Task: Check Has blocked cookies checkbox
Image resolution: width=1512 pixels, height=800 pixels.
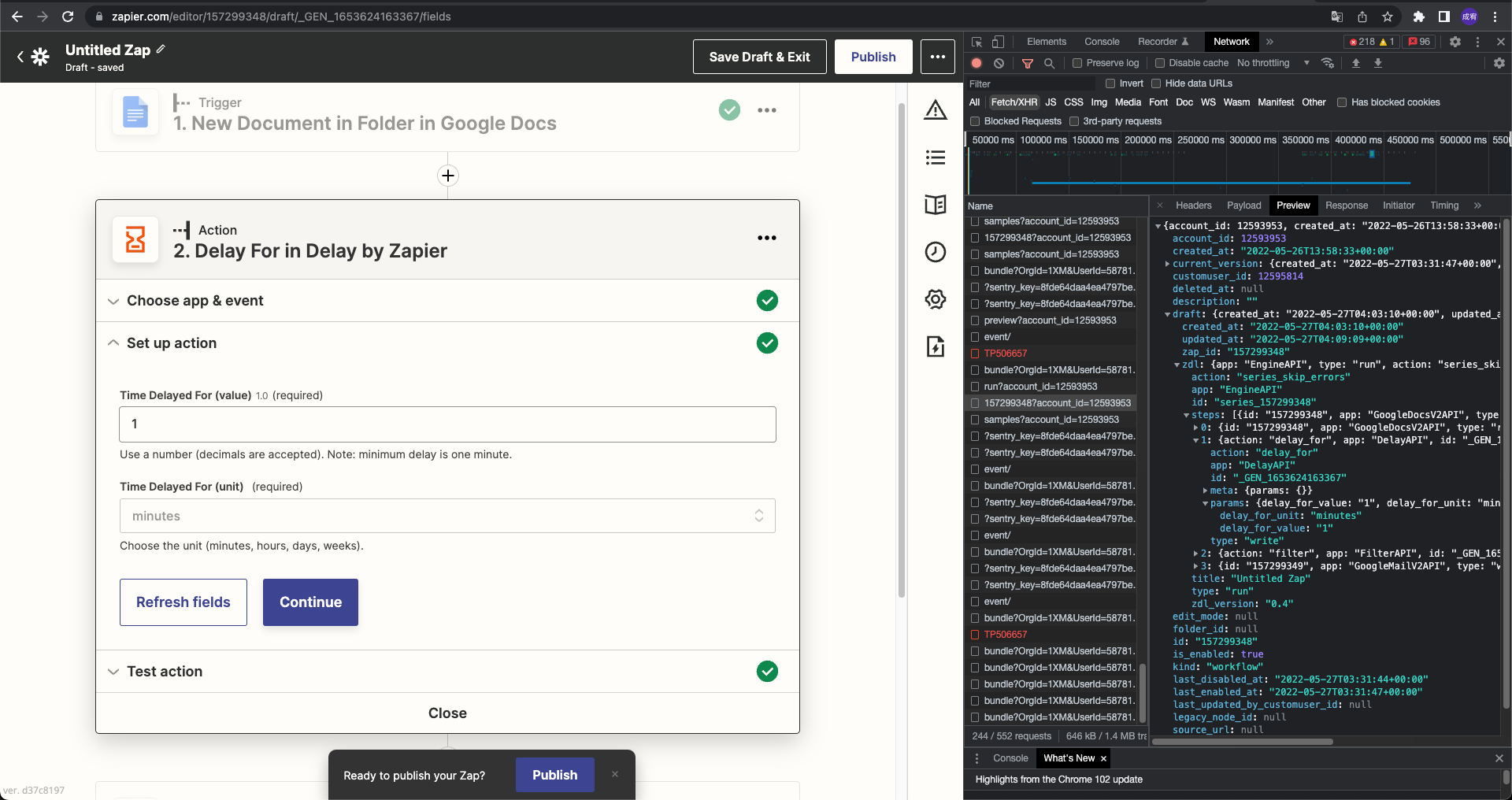Action: [1342, 102]
